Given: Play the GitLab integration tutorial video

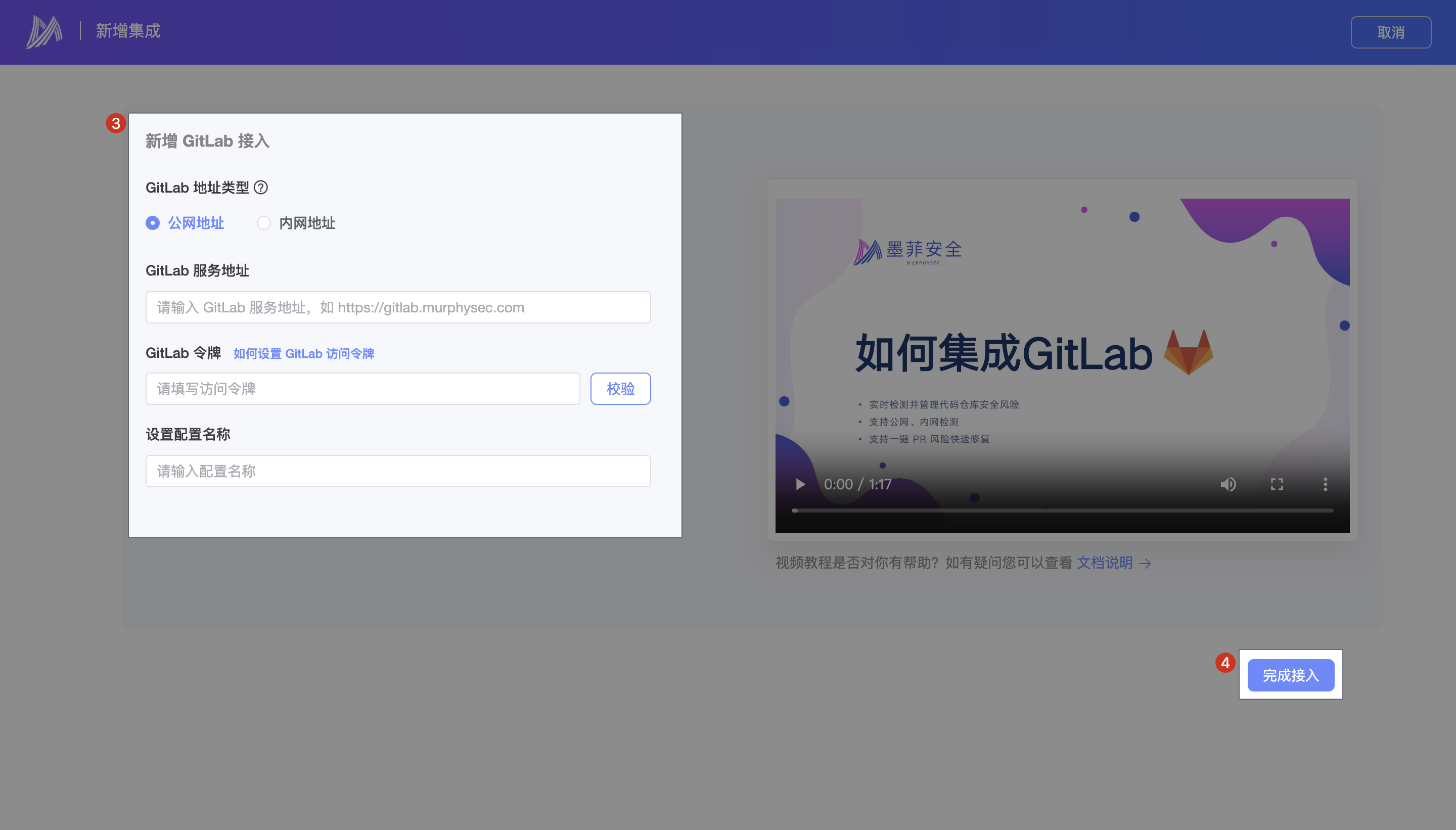Looking at the screenshot, I should pos(800,485).
